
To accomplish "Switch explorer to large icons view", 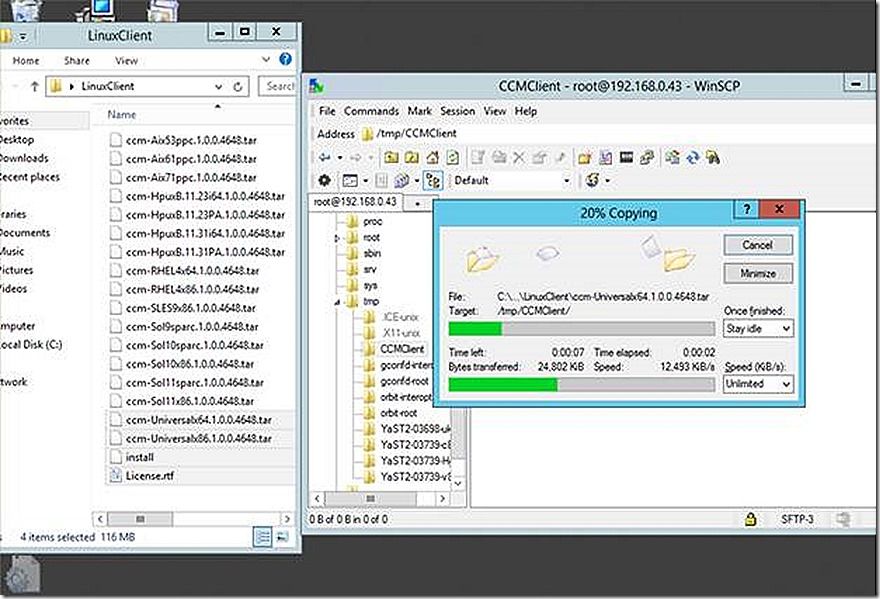I will click(282, 537).
